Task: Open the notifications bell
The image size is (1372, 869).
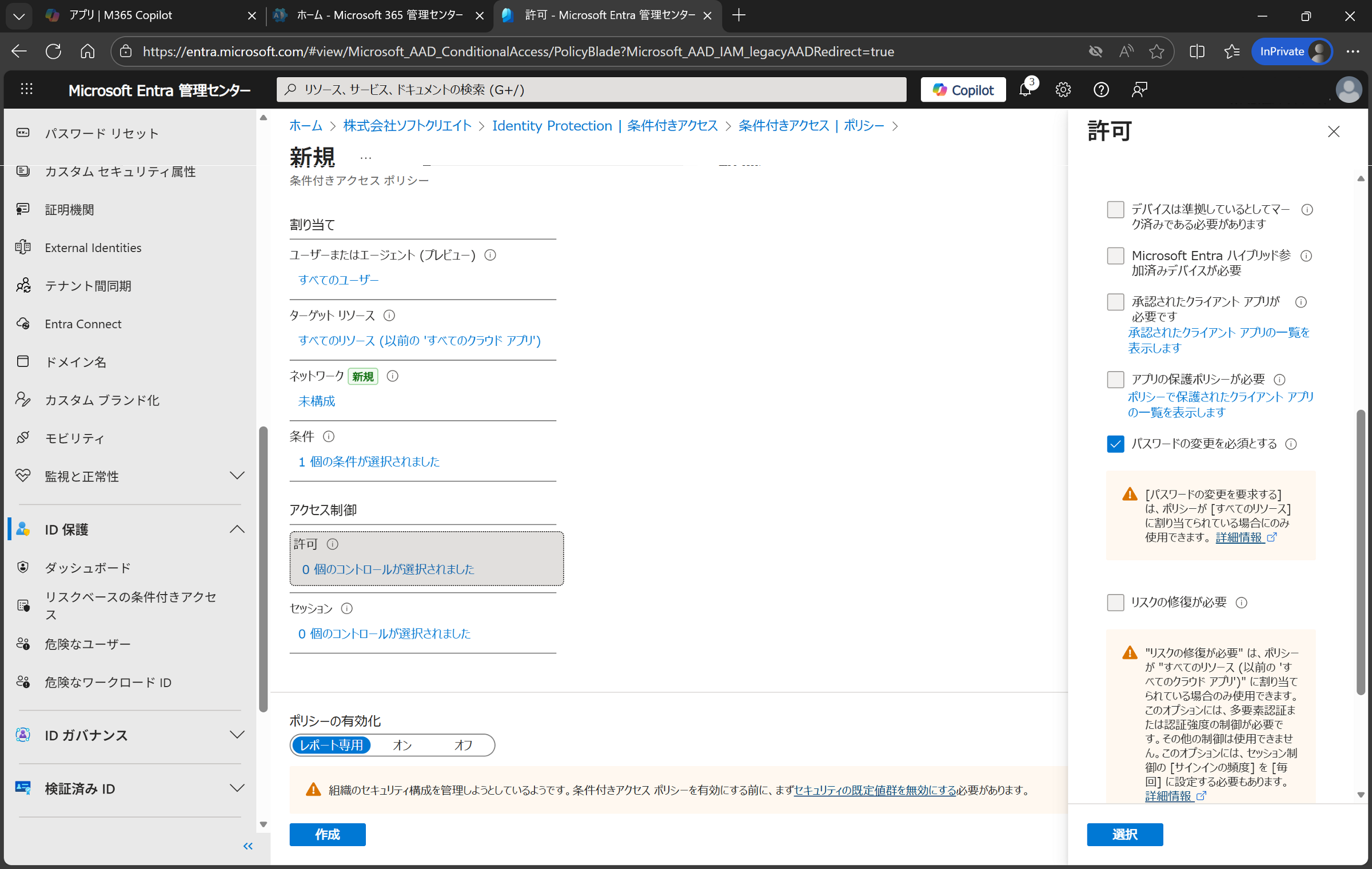Action: pos(1026,89)
